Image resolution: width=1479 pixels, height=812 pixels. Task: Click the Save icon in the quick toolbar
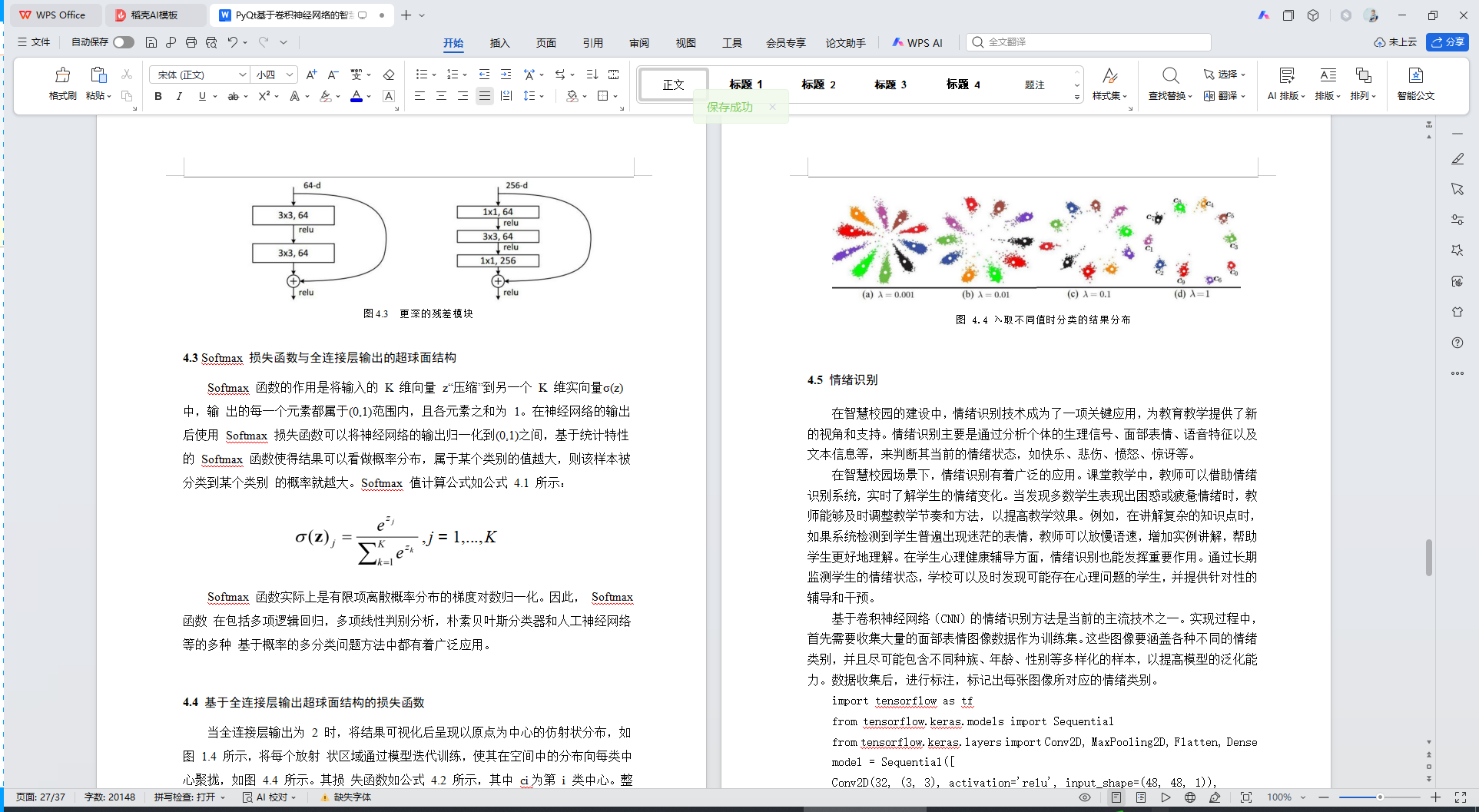[151, 42]
